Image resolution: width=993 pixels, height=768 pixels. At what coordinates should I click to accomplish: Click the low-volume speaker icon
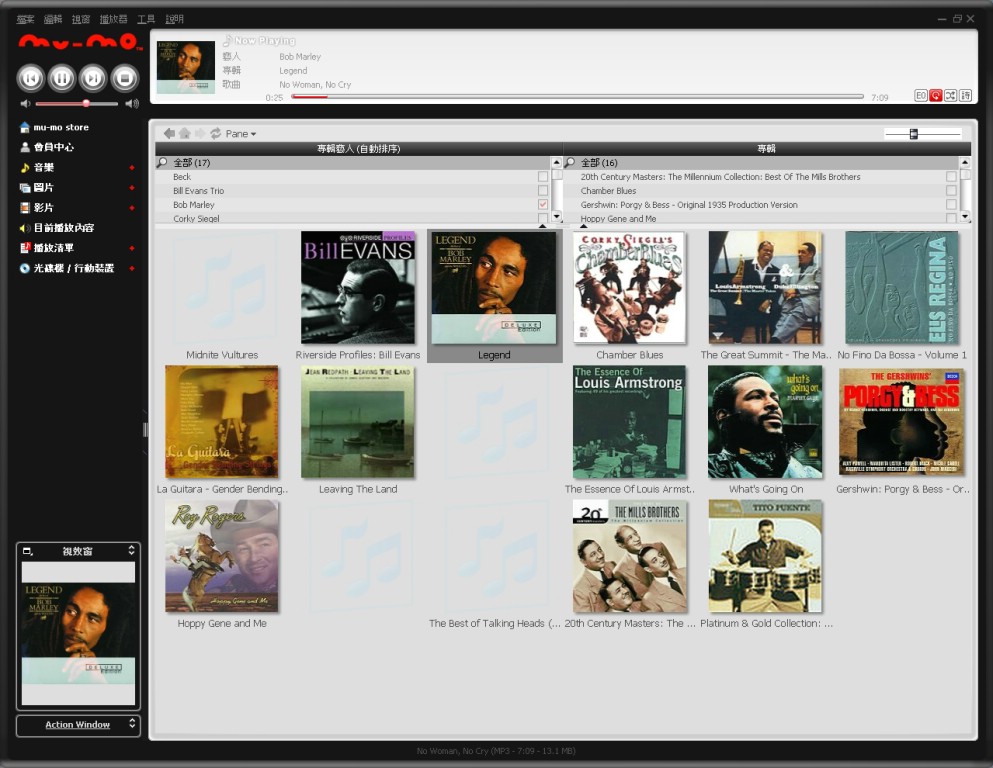[25, 103]
